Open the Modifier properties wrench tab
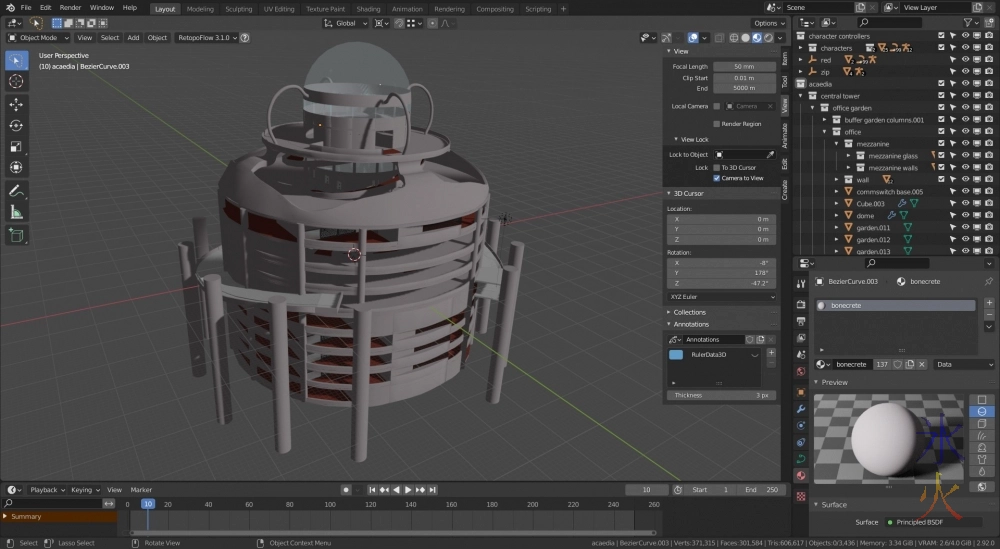This screenshot has height=549, width=1000. click(801, 409)
